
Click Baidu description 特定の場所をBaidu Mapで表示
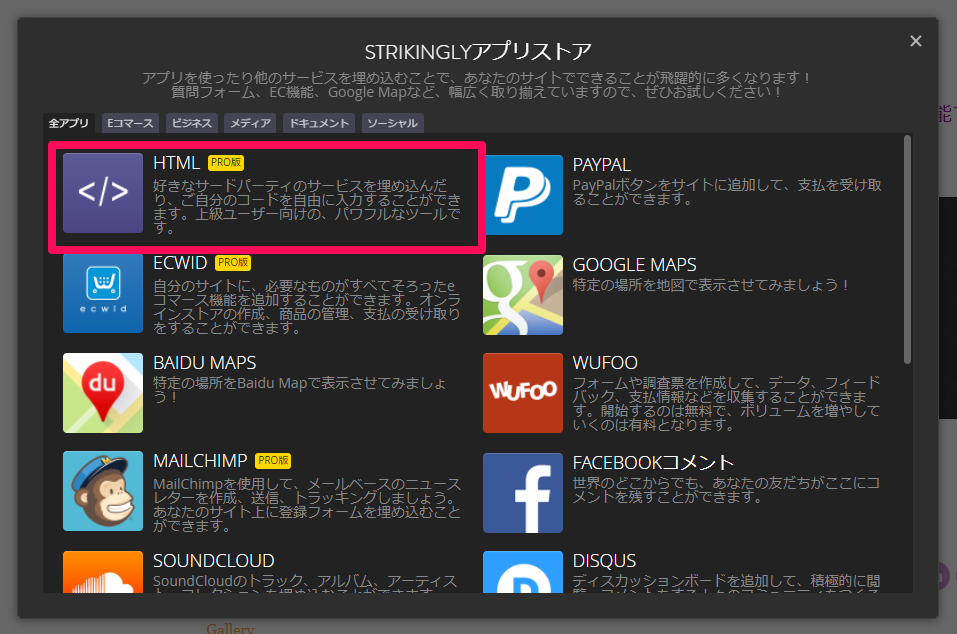coord(299,389)
